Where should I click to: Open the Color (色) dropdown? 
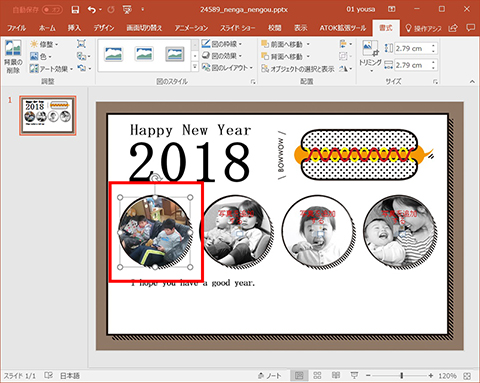pyautogui.click(x=41, y=56)
